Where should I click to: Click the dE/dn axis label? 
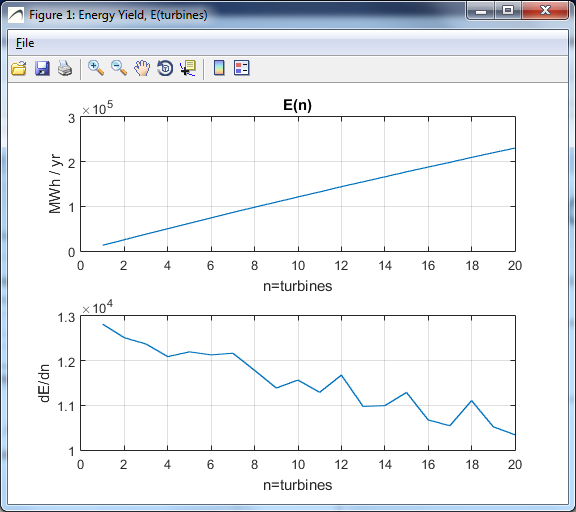tap(44, 383)
